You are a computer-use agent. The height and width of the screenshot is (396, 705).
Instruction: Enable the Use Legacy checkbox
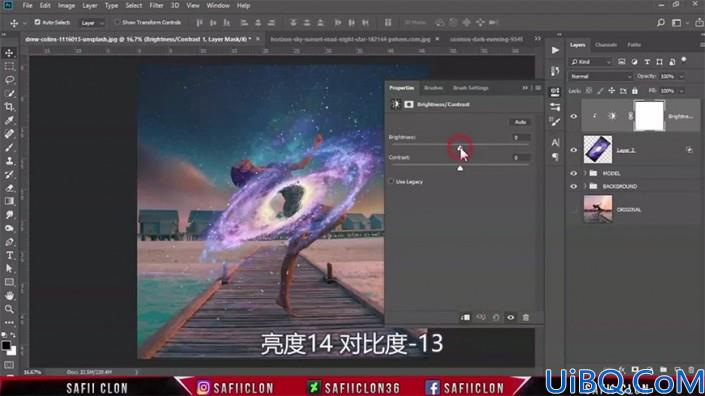coord(391,182)
